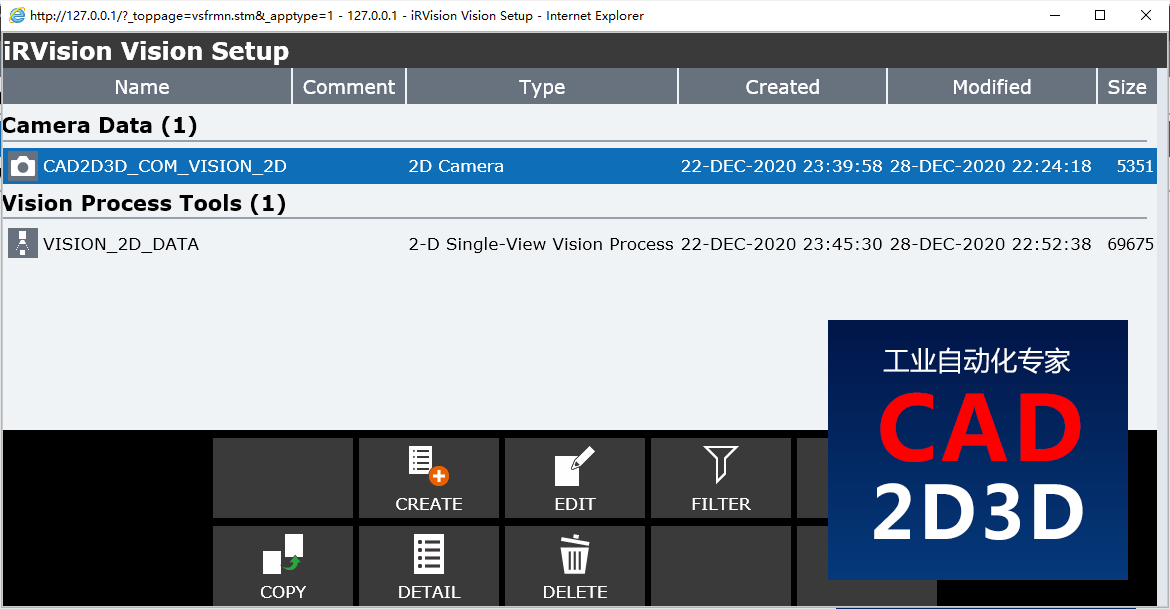The width and height of the screenshot is (1170, 609).
Task: Open the DETAIL list button
Action: (x=428, y=566)
